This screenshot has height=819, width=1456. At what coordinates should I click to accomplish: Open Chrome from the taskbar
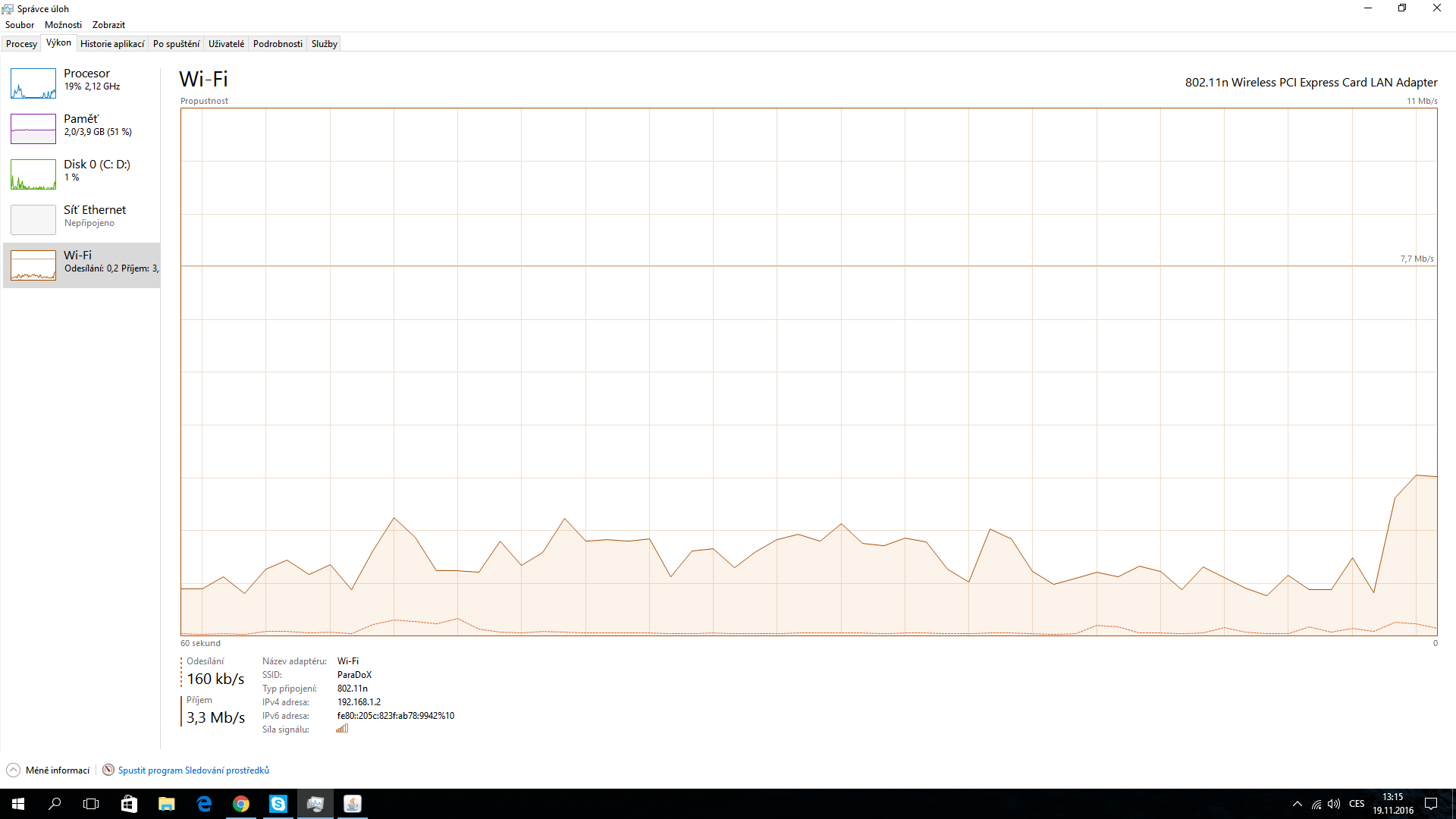point(241,804)
